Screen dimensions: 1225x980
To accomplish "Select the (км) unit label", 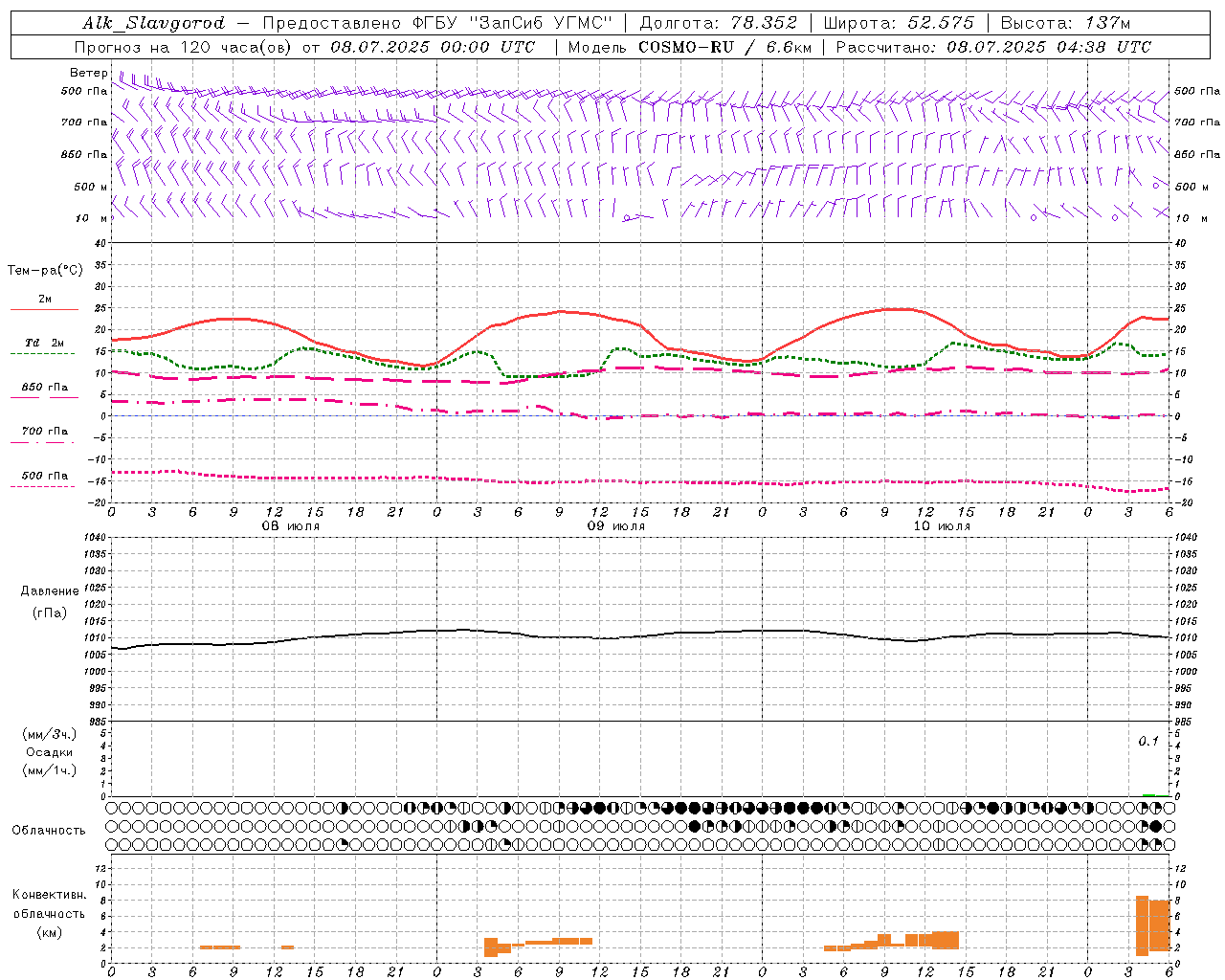I will pos(50,932).
